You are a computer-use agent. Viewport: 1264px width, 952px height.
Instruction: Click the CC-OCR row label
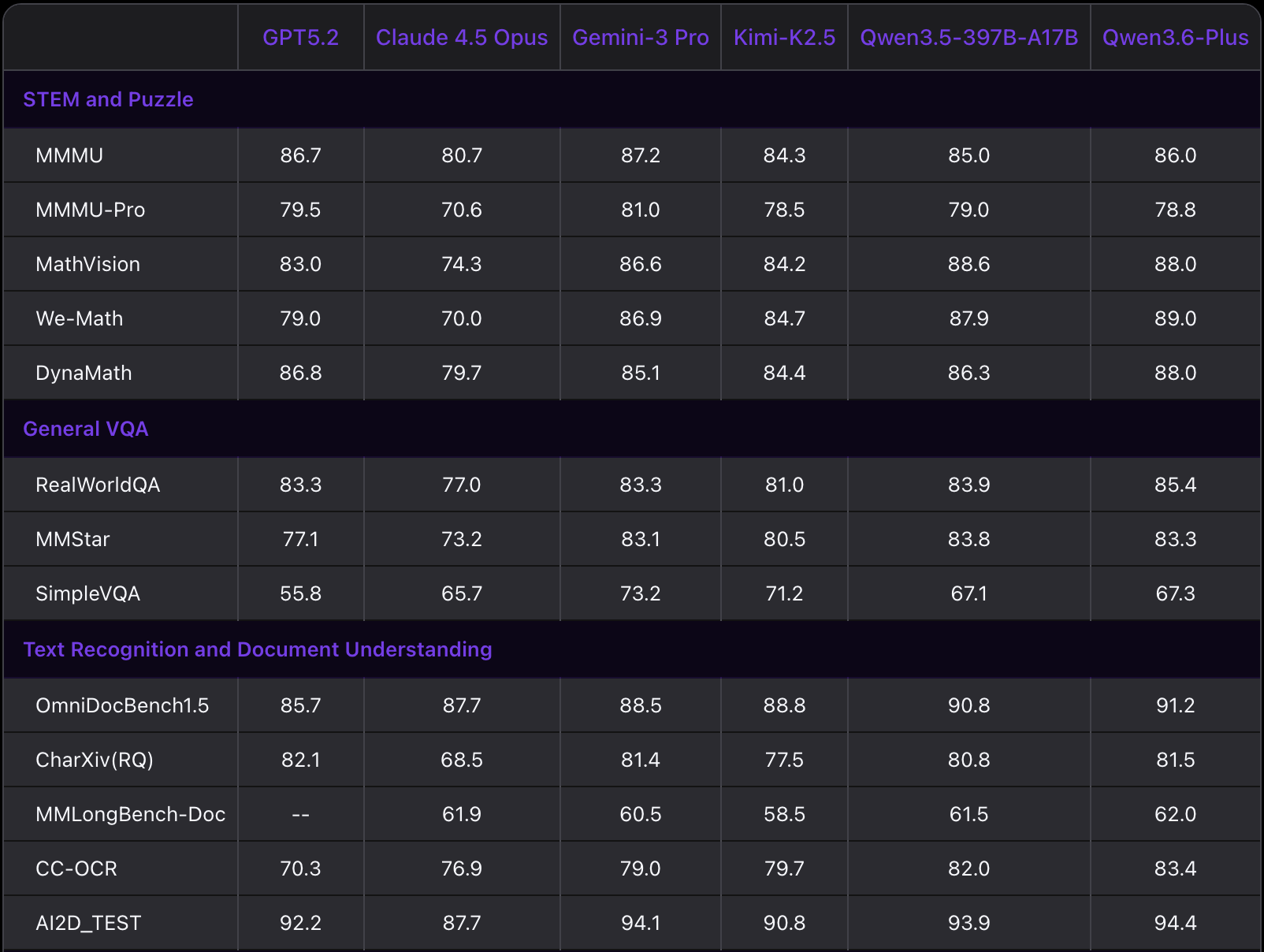76,868
